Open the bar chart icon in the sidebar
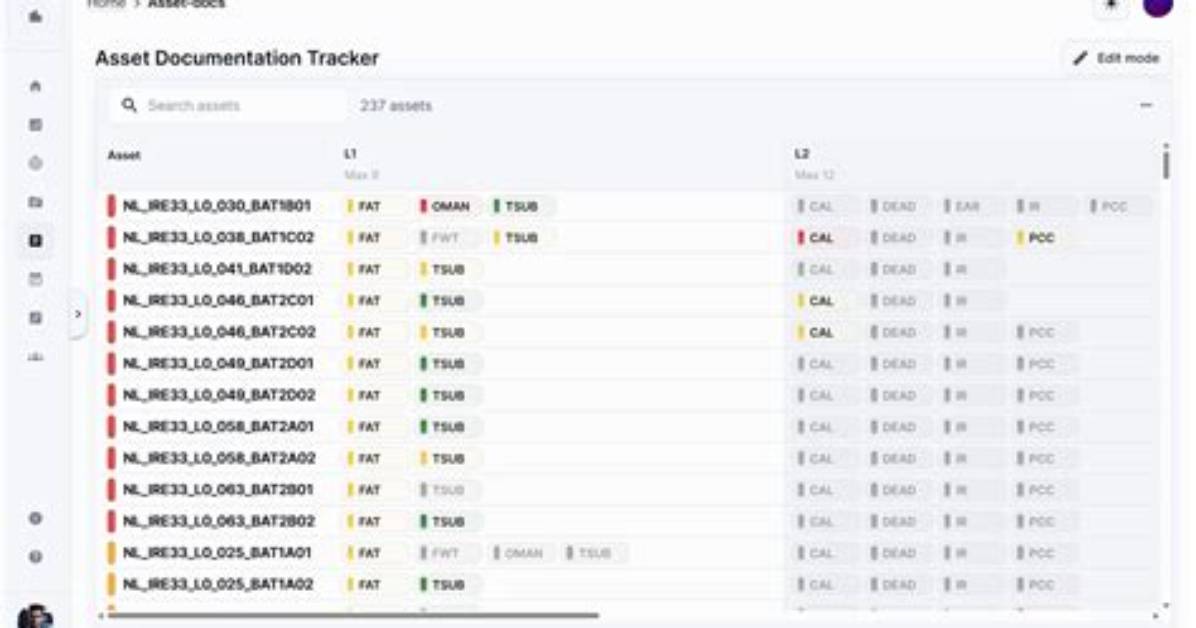Viewport: 1196px width, 628px height. pyautogui.click(x=35, y=356)
